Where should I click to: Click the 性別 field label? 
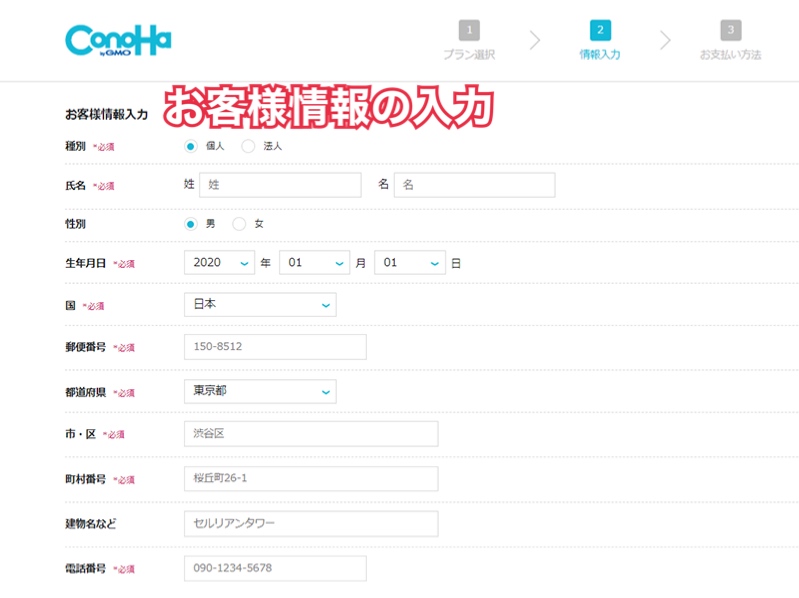75,224
